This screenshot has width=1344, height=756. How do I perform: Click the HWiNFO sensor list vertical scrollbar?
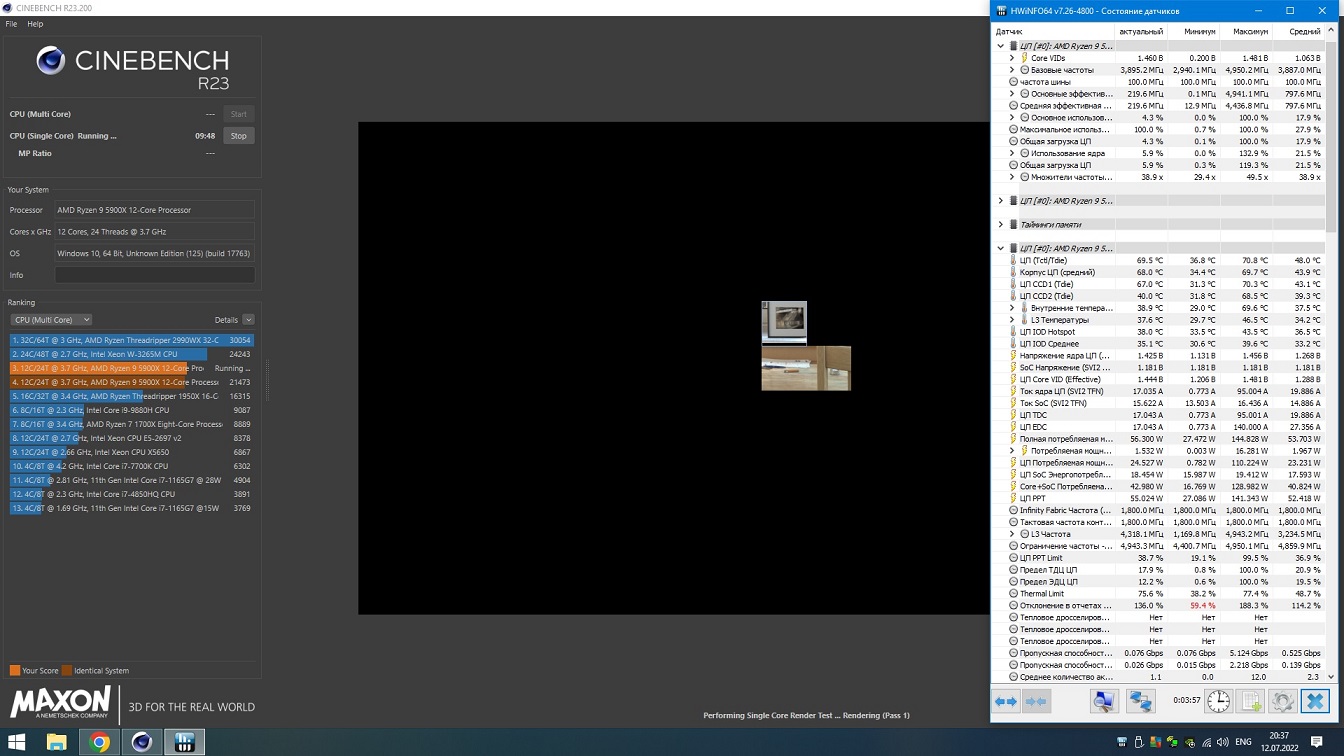[x=1330, y=136]
